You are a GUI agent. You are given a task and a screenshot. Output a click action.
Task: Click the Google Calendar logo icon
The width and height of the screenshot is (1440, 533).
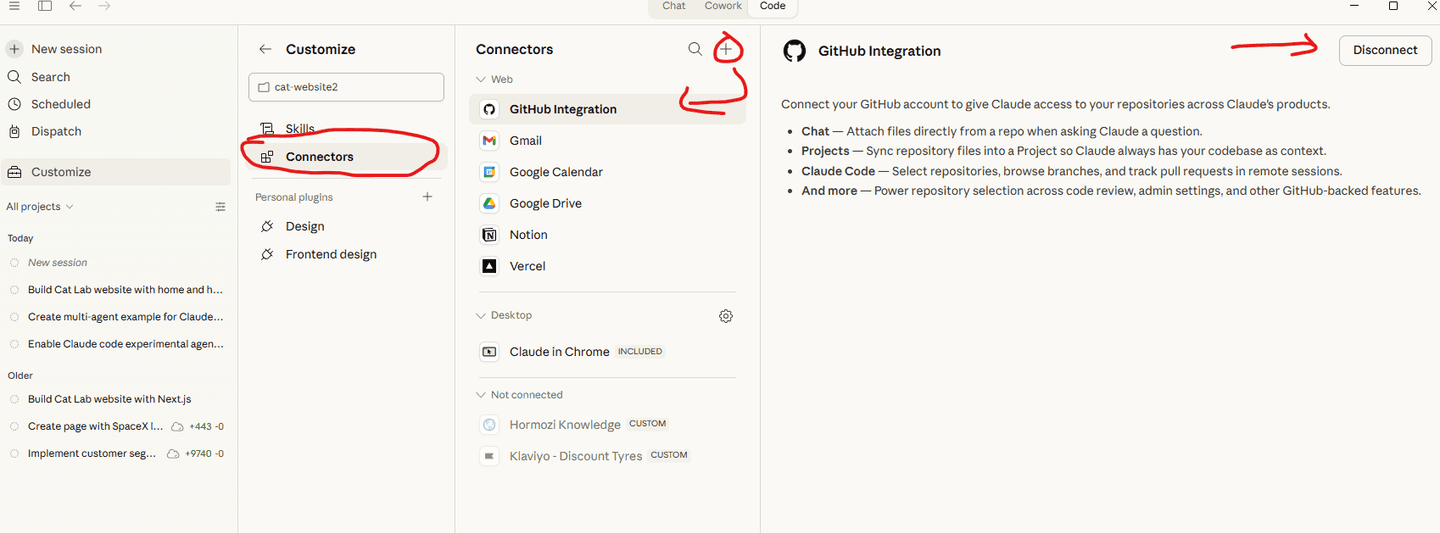(489, 172)
